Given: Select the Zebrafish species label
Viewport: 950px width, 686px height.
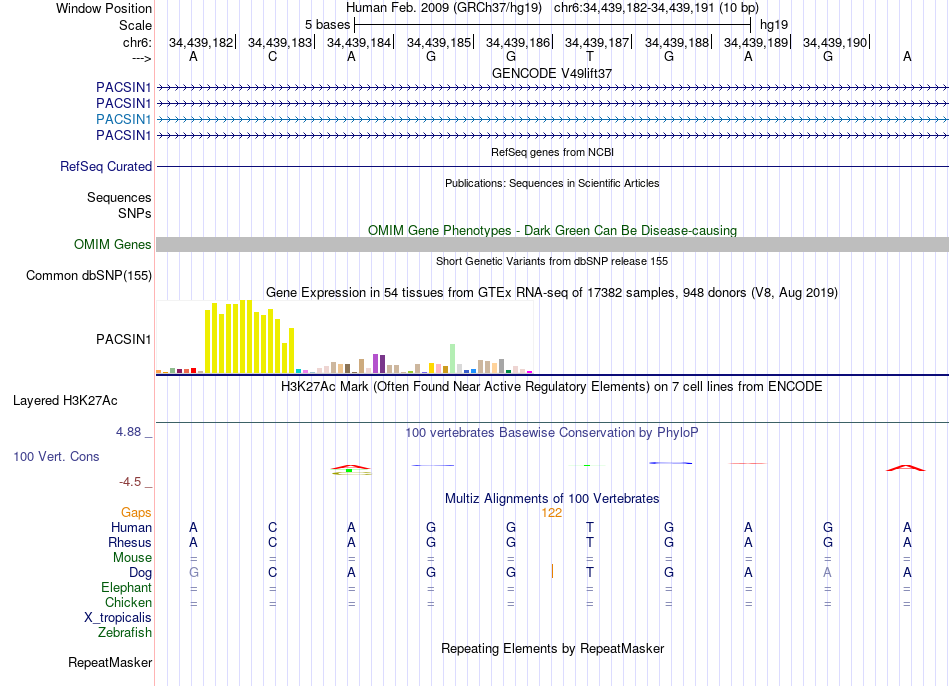Looking at the screenshot, I should click(x=125, y=633).
